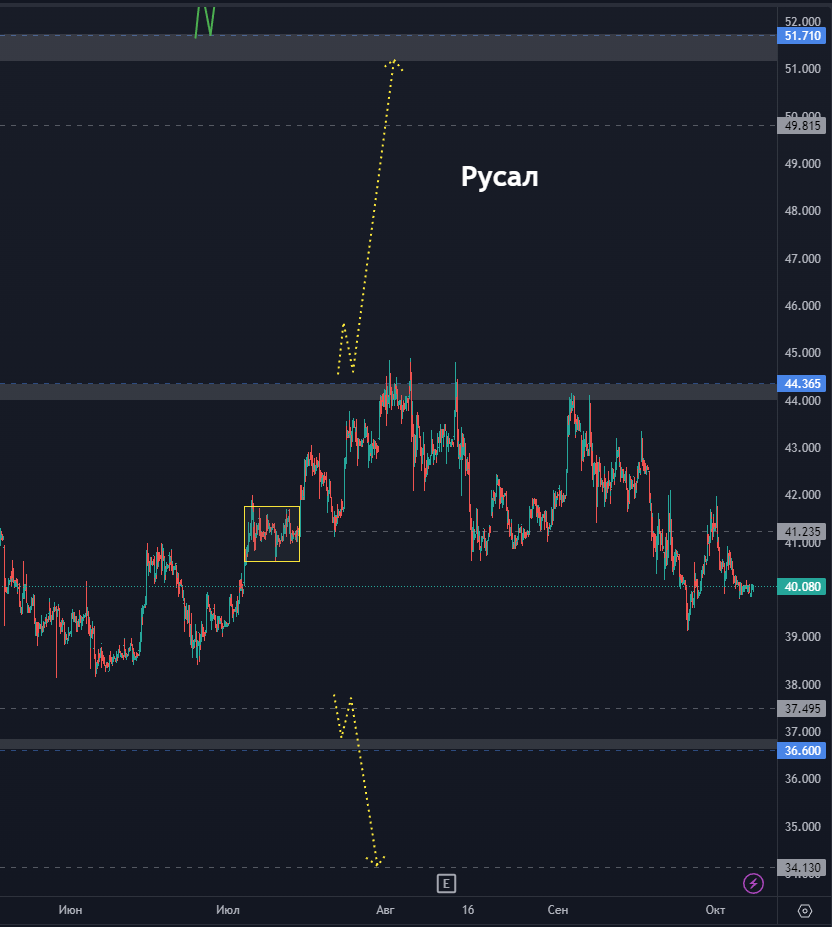Click the 36.000 price scale tick
Viewport: 832px width, 927px height.
802,779
